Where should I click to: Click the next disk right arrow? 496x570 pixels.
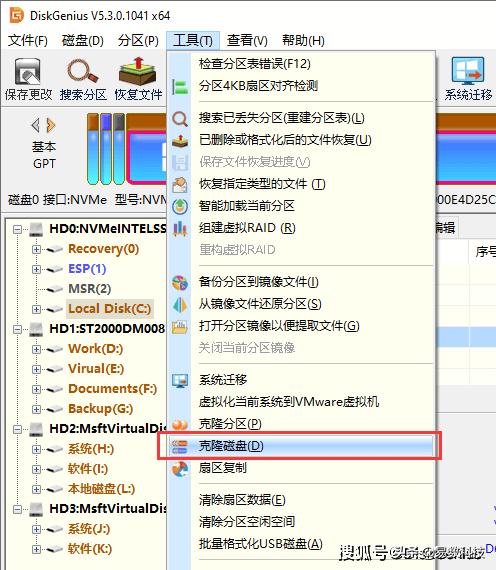[51, 125]
